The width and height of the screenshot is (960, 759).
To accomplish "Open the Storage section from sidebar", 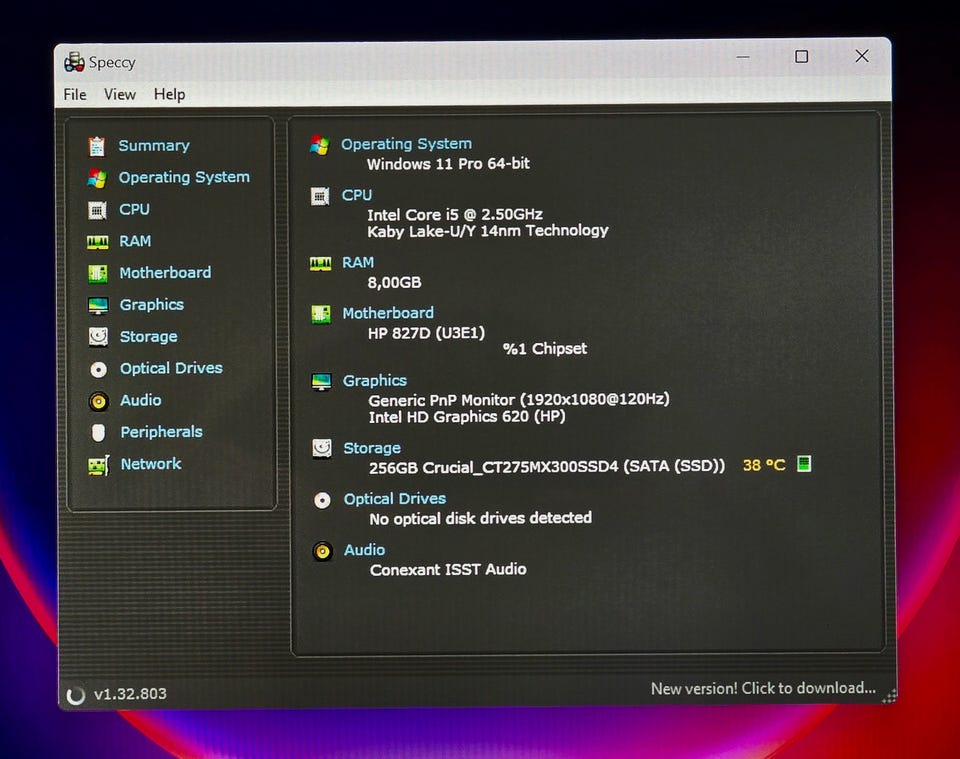I will (x=149, y=337).
